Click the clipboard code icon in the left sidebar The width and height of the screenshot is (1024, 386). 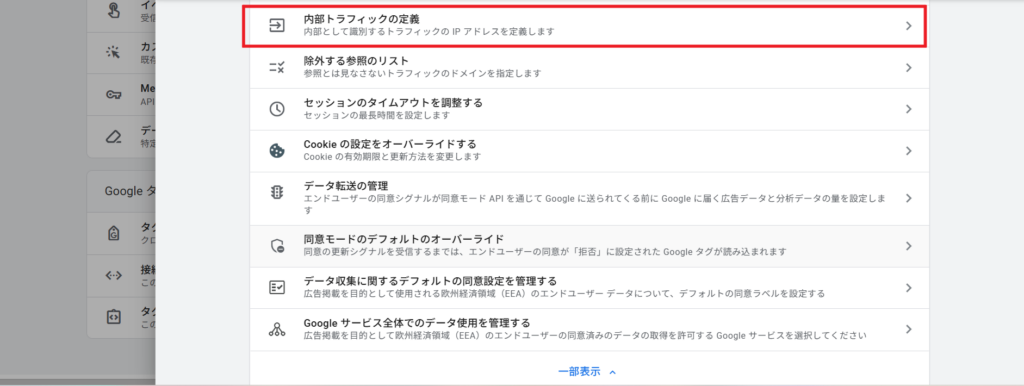click(x=113, y=317)
